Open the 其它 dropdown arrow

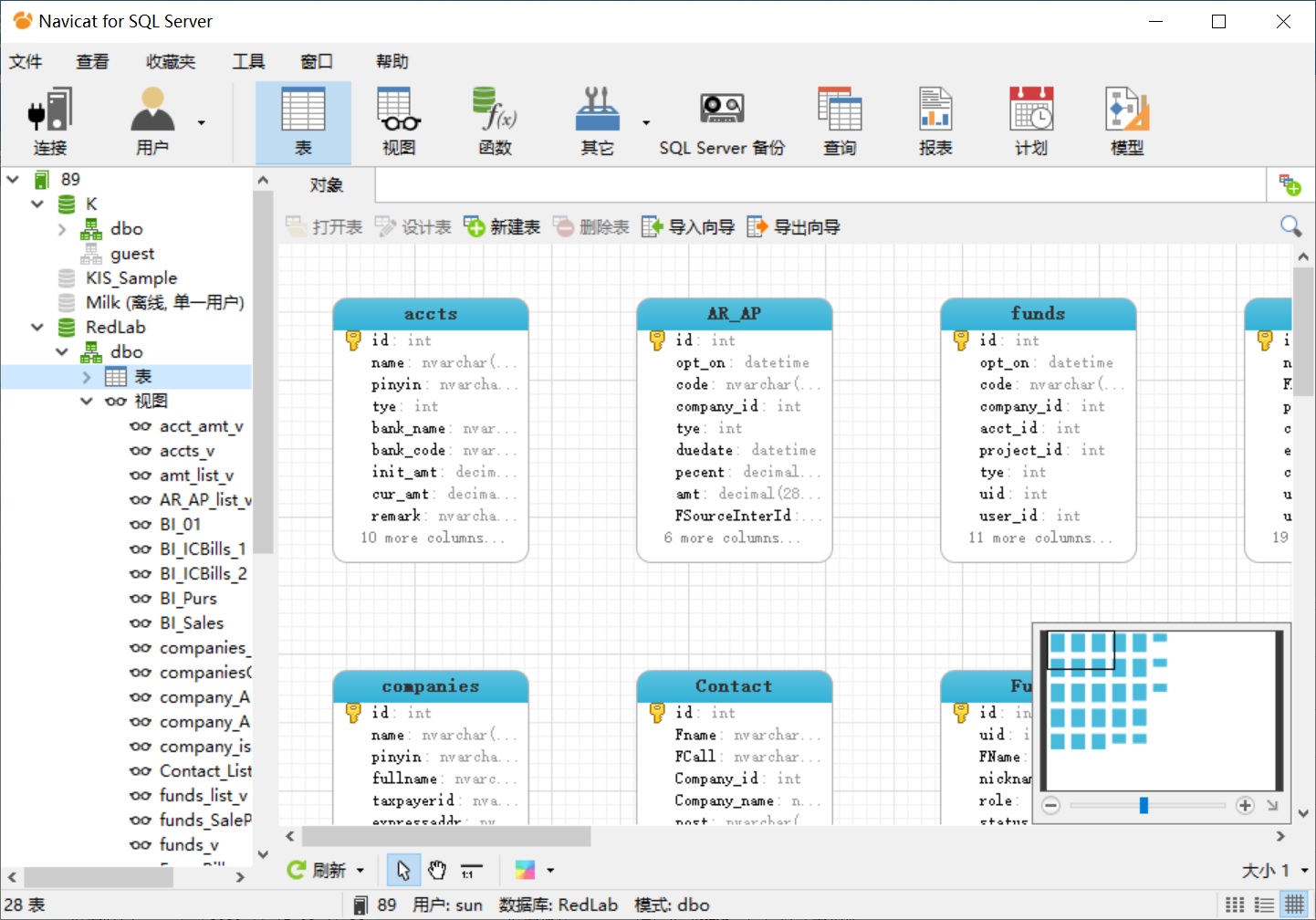point(646,122)
